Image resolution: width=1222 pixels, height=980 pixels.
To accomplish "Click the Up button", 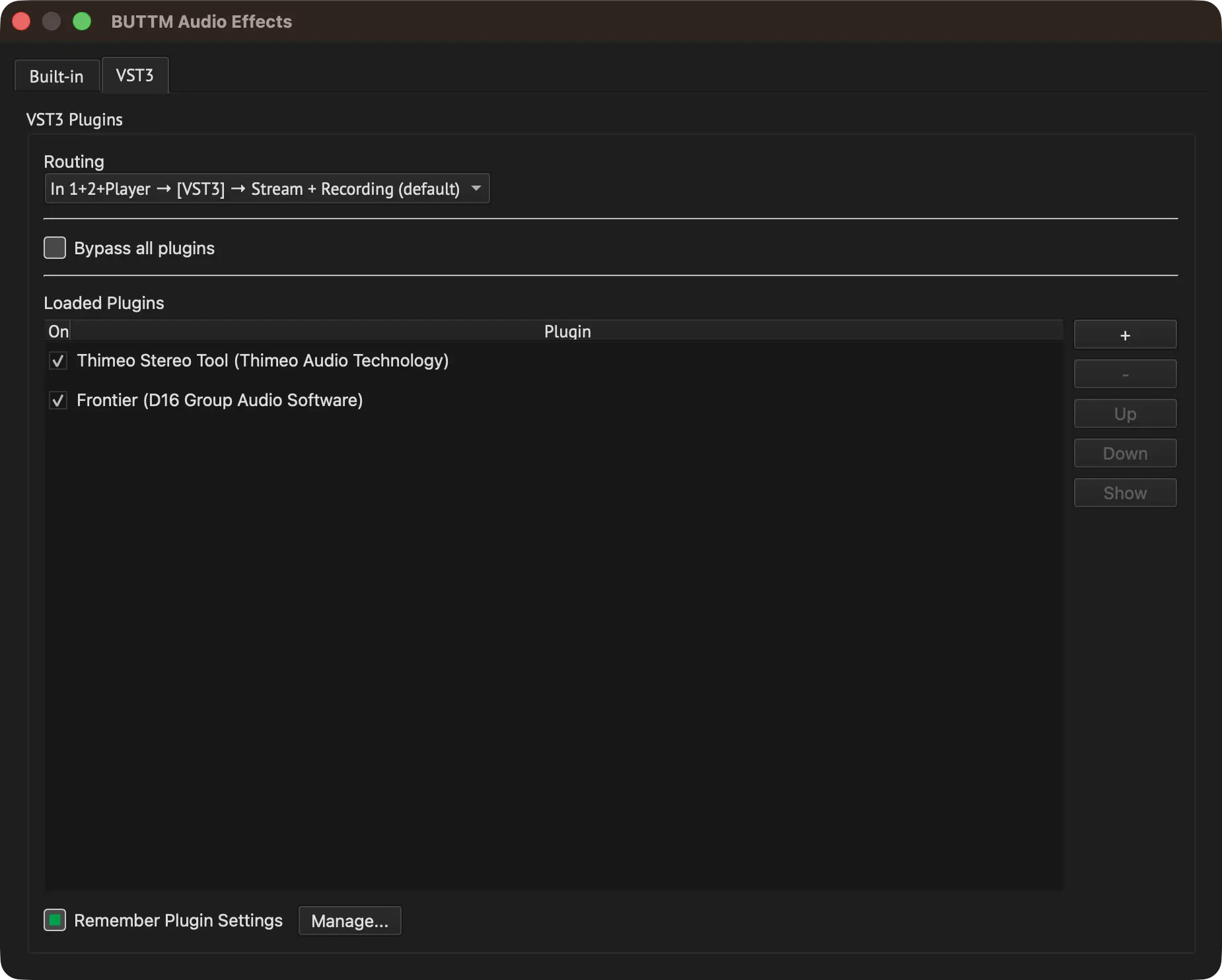I will coord(1125,414).
